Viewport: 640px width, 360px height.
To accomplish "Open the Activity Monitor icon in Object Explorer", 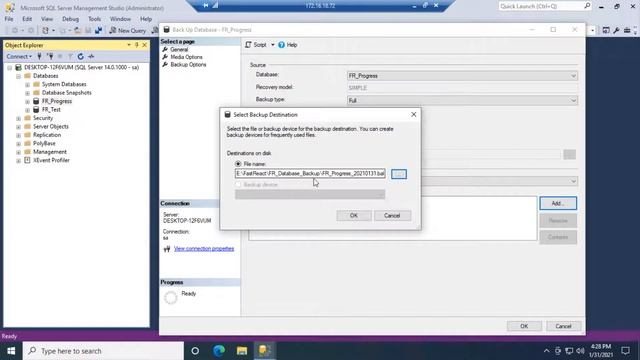I will [91, 56].
